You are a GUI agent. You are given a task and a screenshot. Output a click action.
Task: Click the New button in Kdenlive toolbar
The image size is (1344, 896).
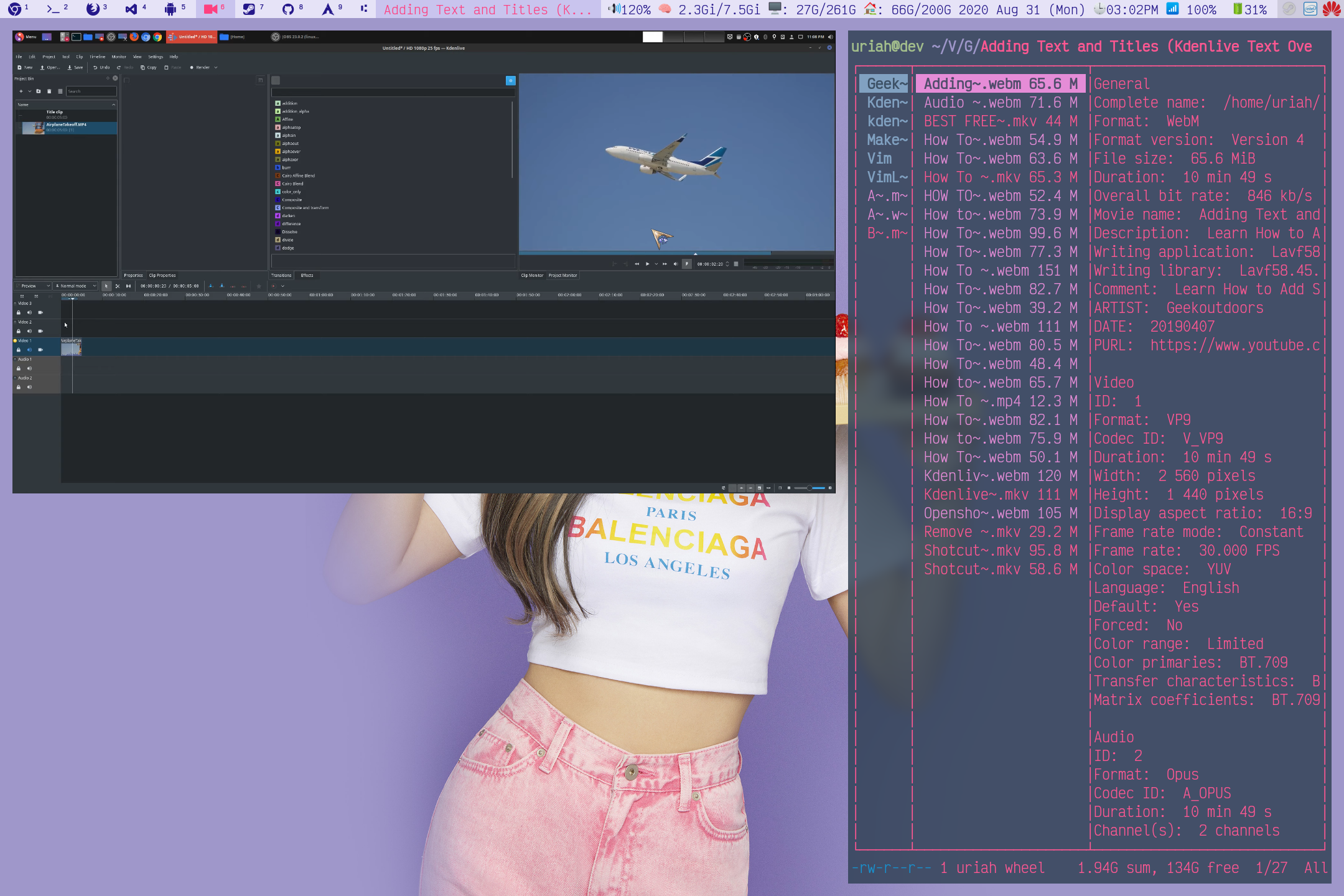[x=25, y=67]
